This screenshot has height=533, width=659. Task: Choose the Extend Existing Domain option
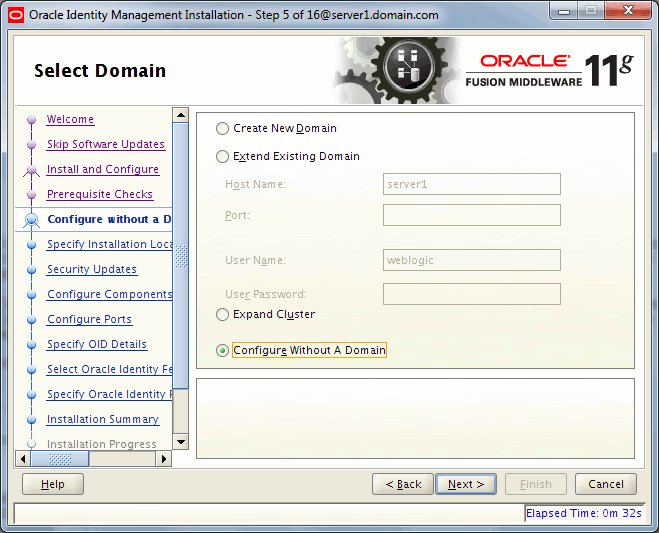tap(222, 156)
